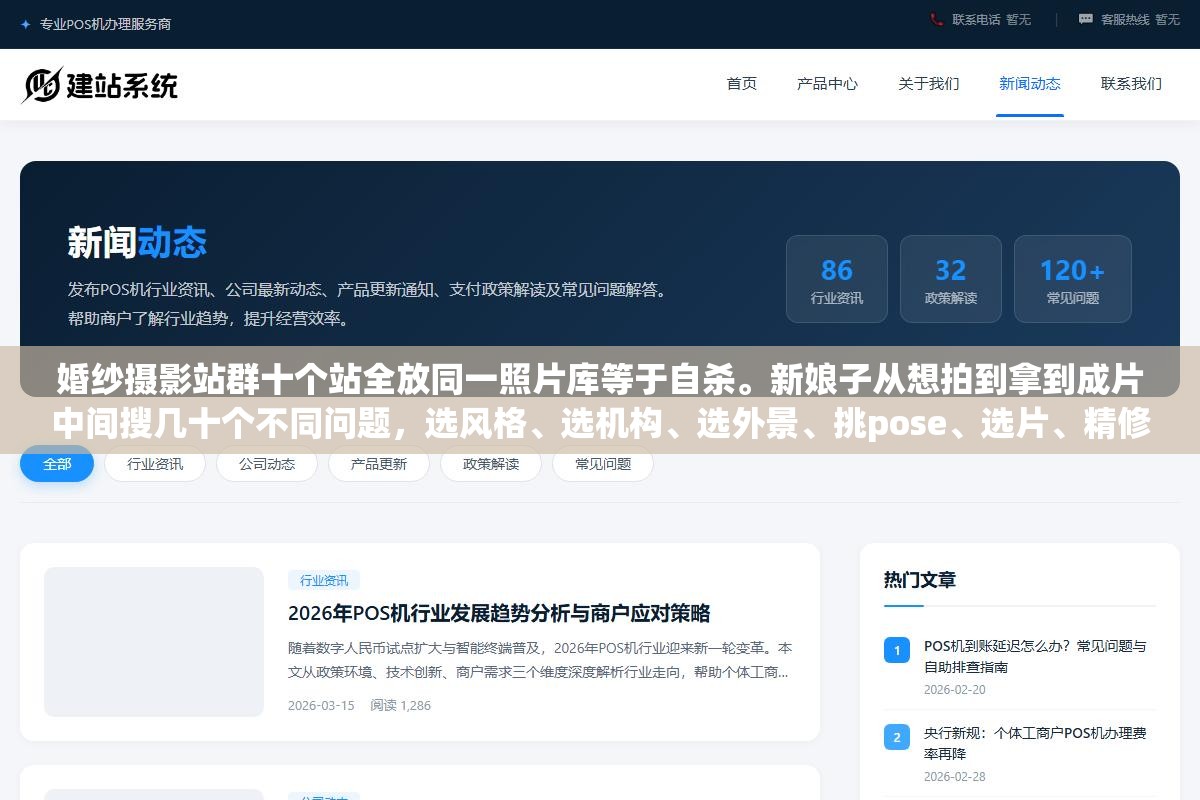The image size is (1200, 800).
Task: Open hot article 央行新规：个体工商户POS机办理费率再降
Action: pos(1035,743)
